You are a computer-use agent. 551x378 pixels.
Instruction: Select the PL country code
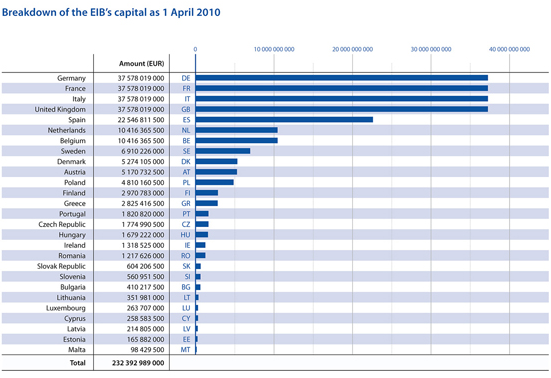click(186, 183)
